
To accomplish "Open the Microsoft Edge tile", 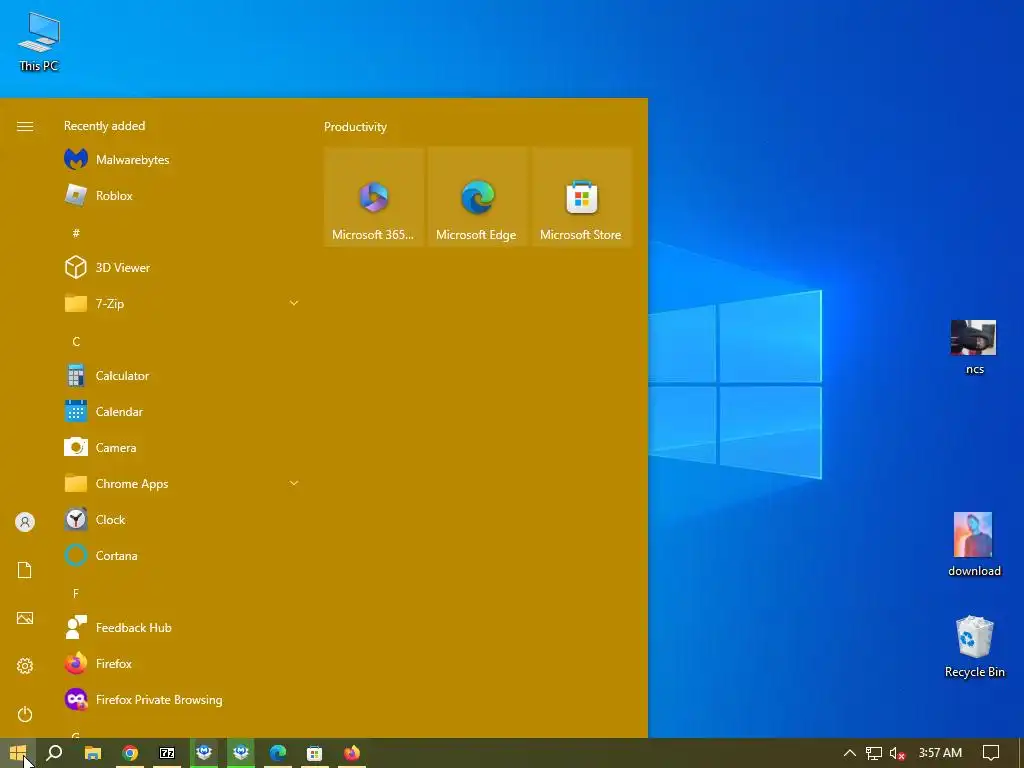I will (x=477, y=197).
